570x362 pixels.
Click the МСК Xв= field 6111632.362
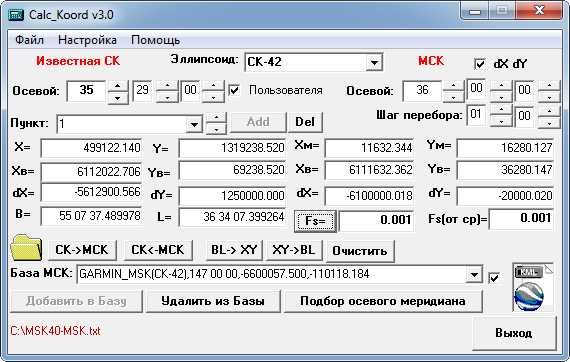coord(369,170)
